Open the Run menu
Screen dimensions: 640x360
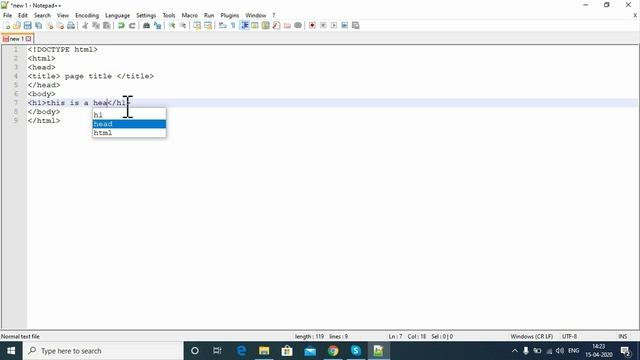pos(209,15)
